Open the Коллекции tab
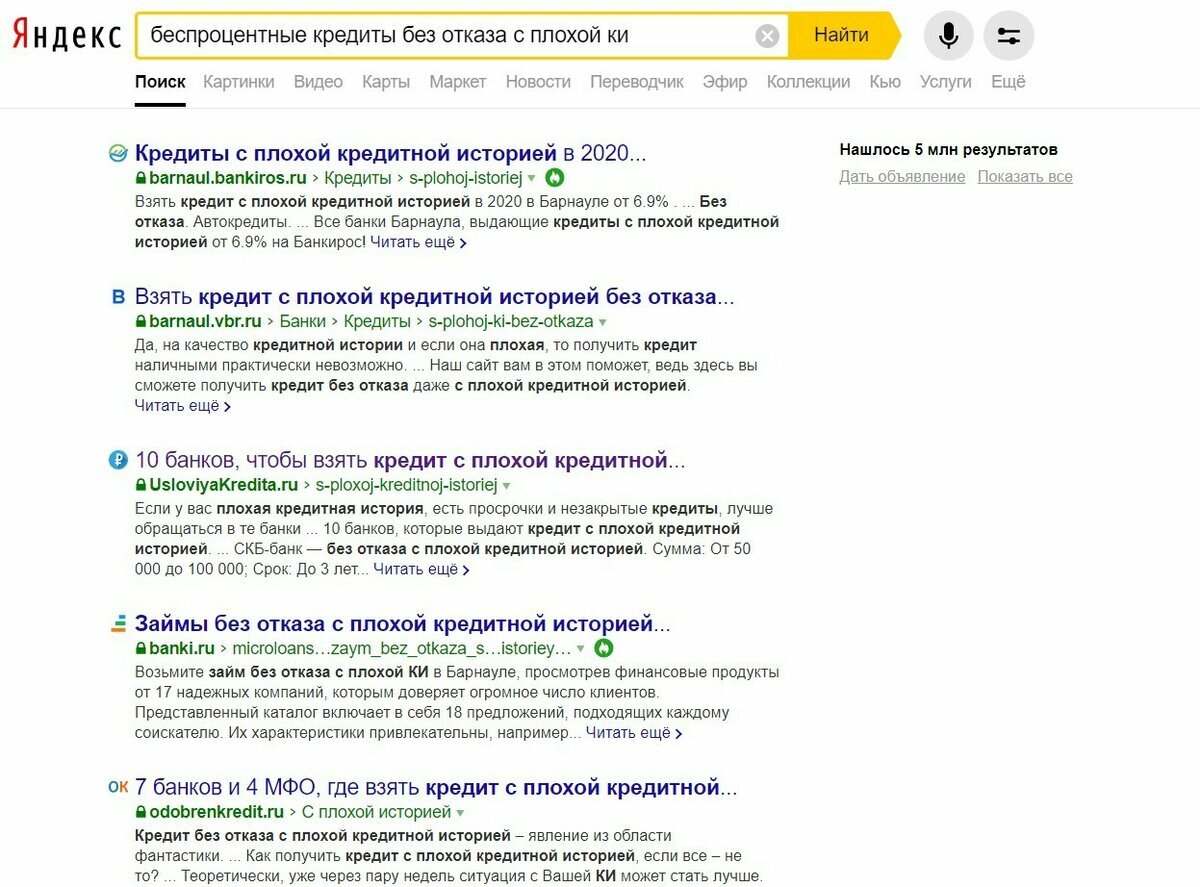Image resolution: width=1200 pixels, height=887 pixels. (x=808, y=82)
